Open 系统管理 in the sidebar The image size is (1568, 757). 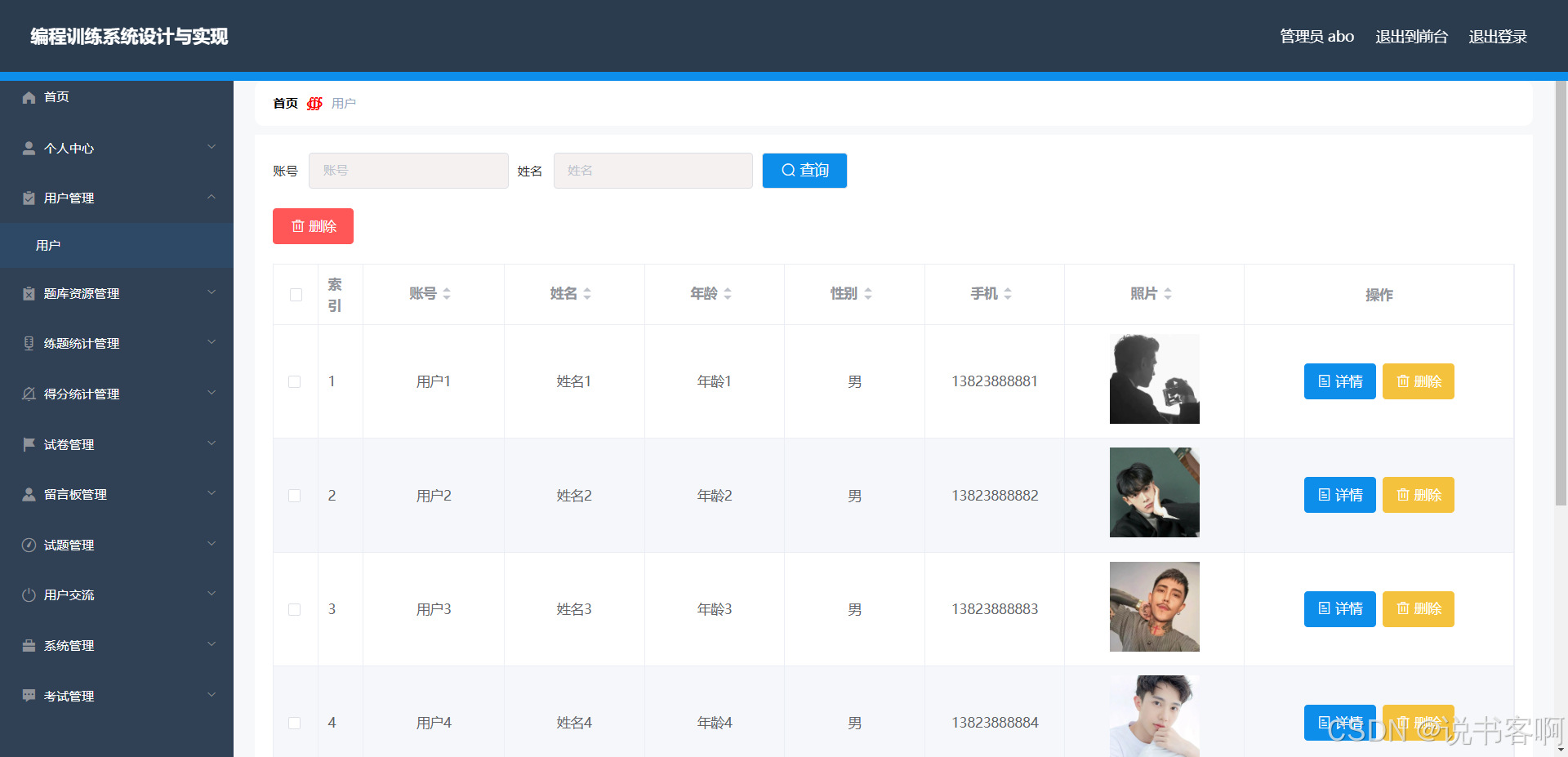[117, 645]
